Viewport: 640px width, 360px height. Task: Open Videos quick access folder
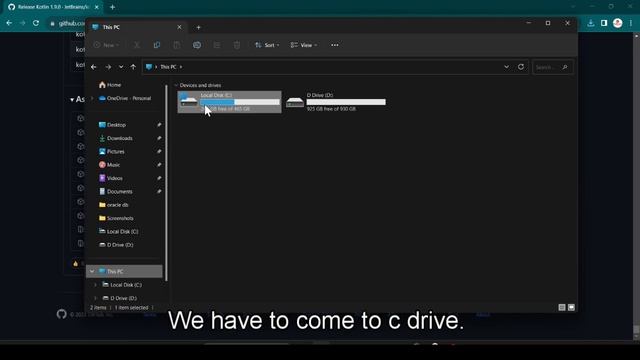click(111, 178)
